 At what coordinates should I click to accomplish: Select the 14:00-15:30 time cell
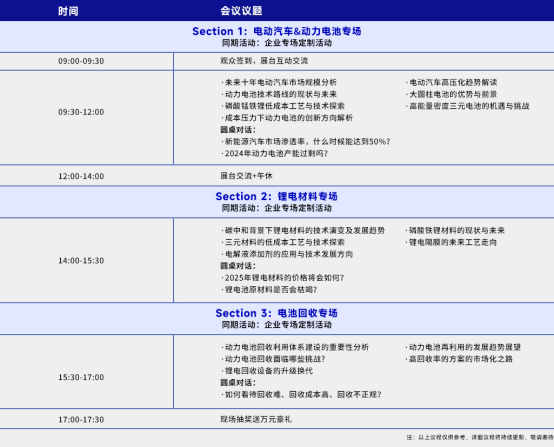(81, 261)
